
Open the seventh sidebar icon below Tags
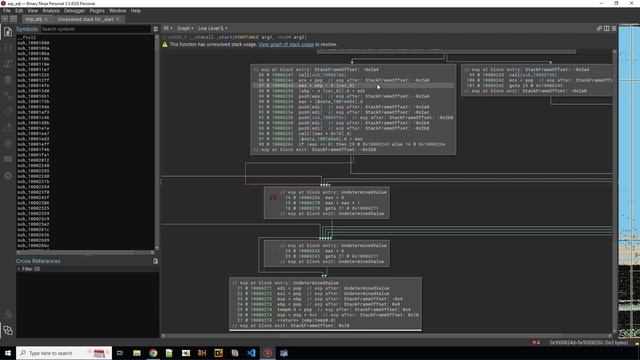click(8, 127)
